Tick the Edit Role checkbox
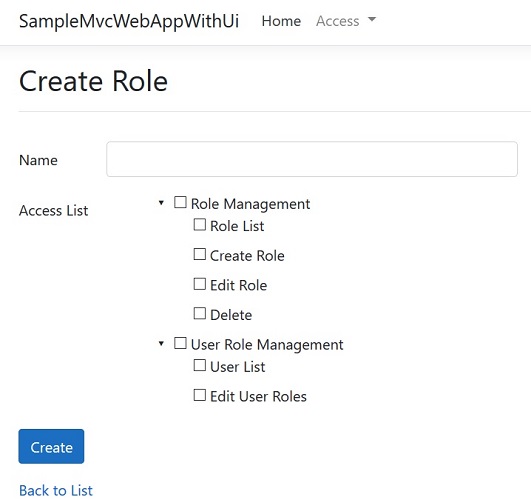Viewport: 531px width, 500px height. [199, 284]
